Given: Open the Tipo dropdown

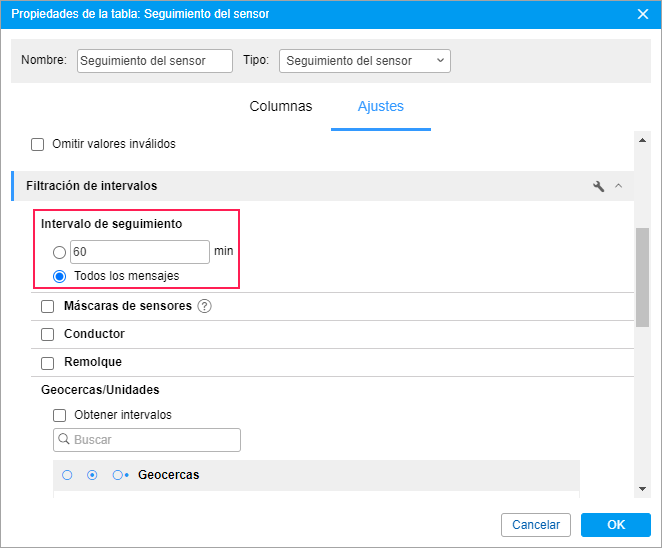Looking at the screenshot, I should point(365,61).
